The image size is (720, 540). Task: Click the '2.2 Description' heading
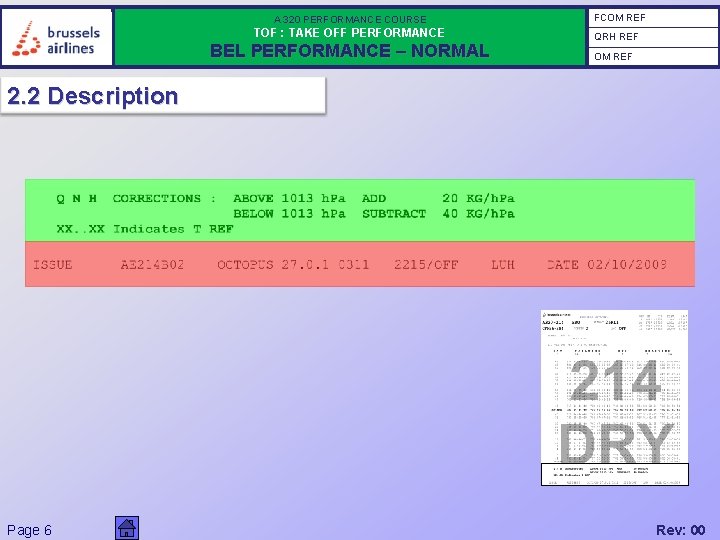(93, 96)
